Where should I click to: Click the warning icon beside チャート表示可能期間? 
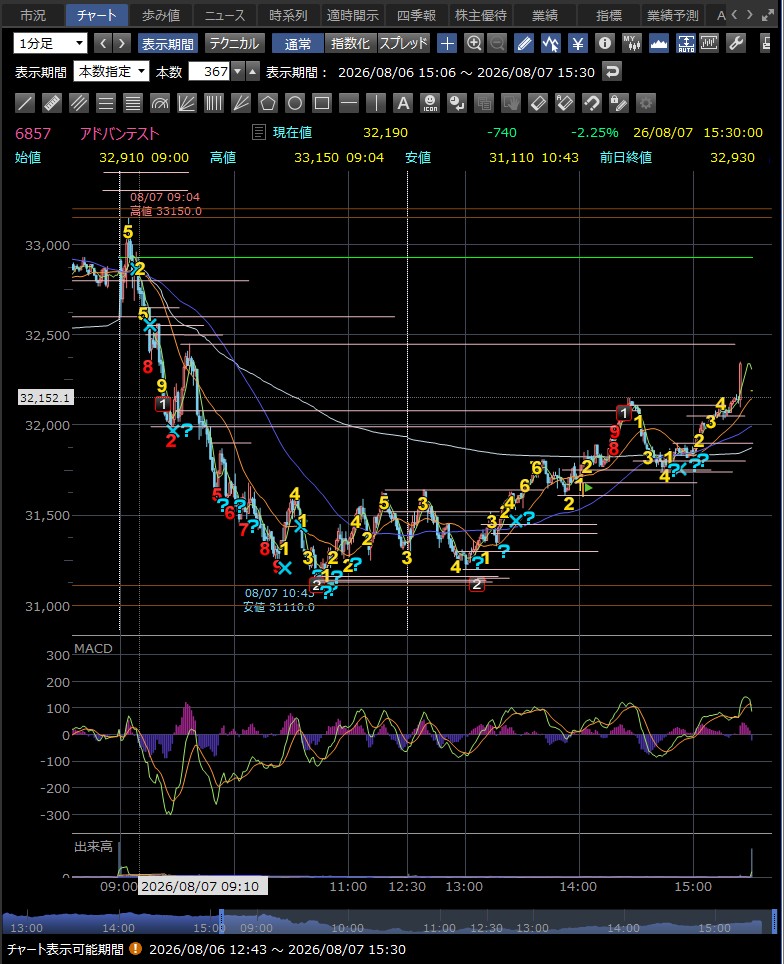tap(135, 949)
